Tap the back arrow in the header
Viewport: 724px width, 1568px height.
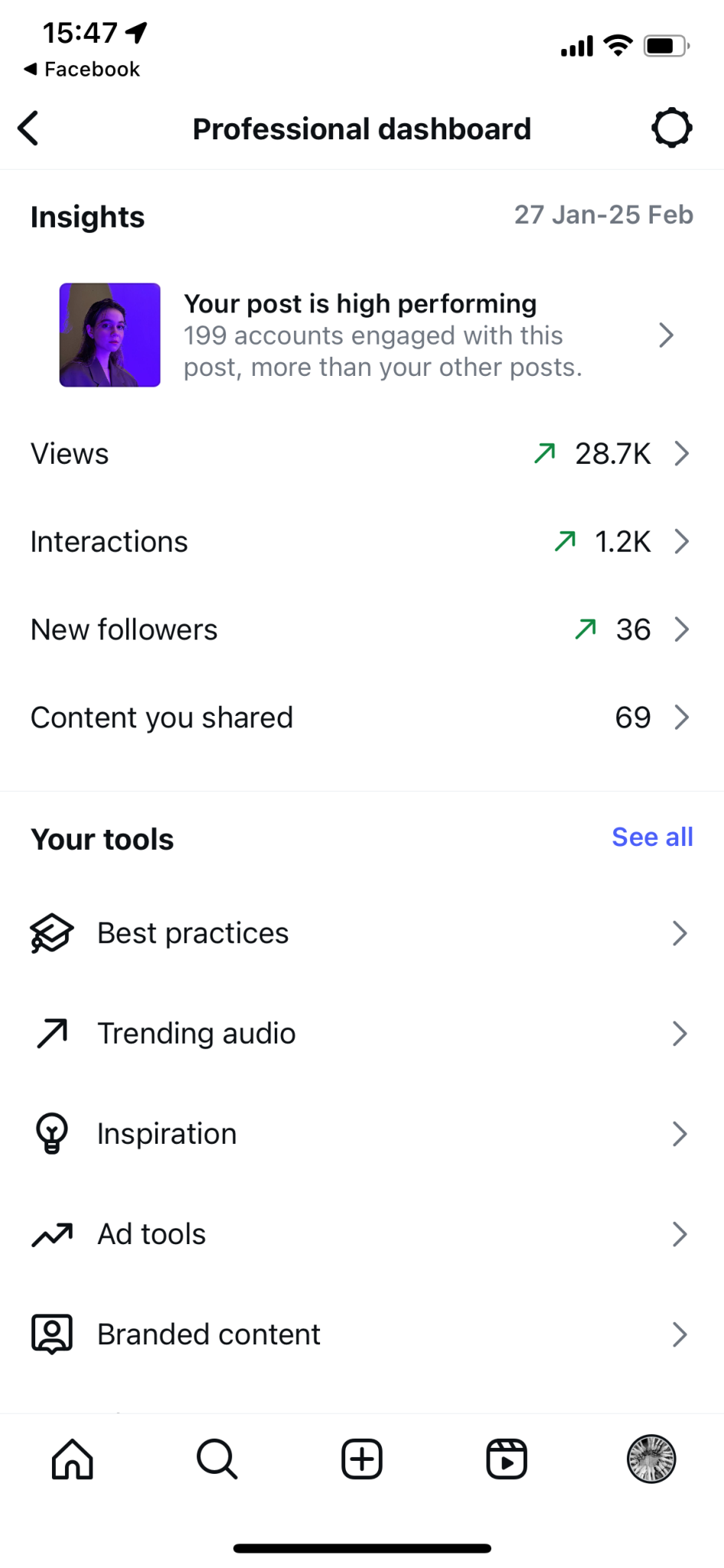[x=29, y=128]
